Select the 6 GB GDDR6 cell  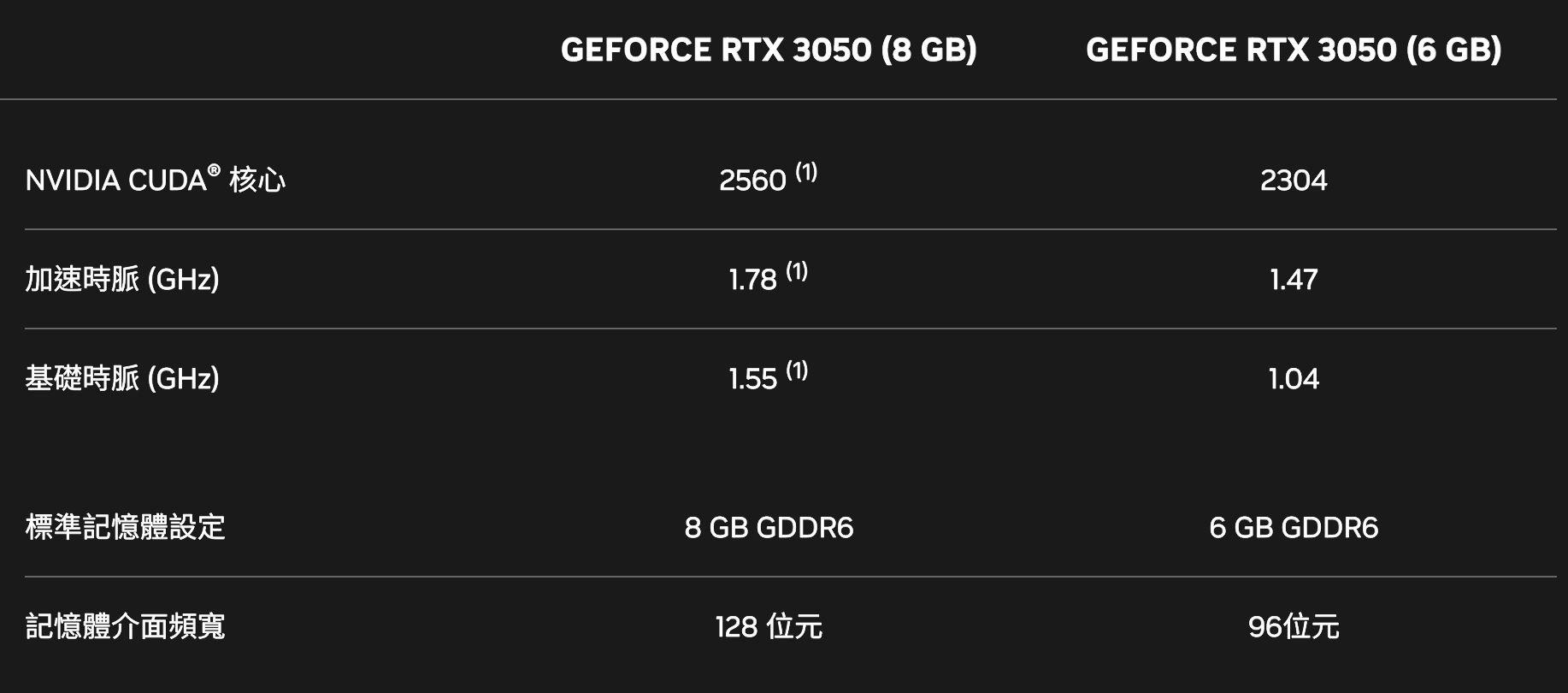click(x=1294, y=528)
